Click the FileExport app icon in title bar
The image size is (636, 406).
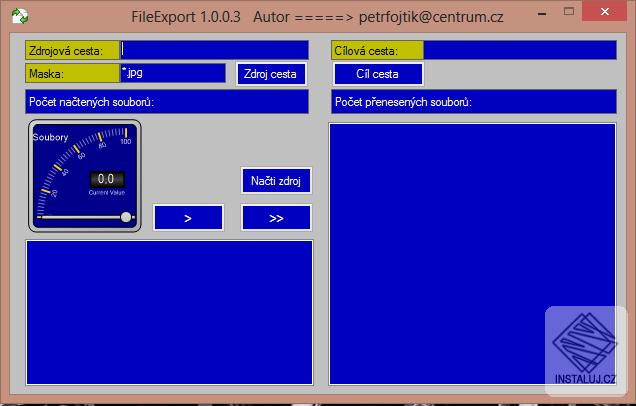19,16
